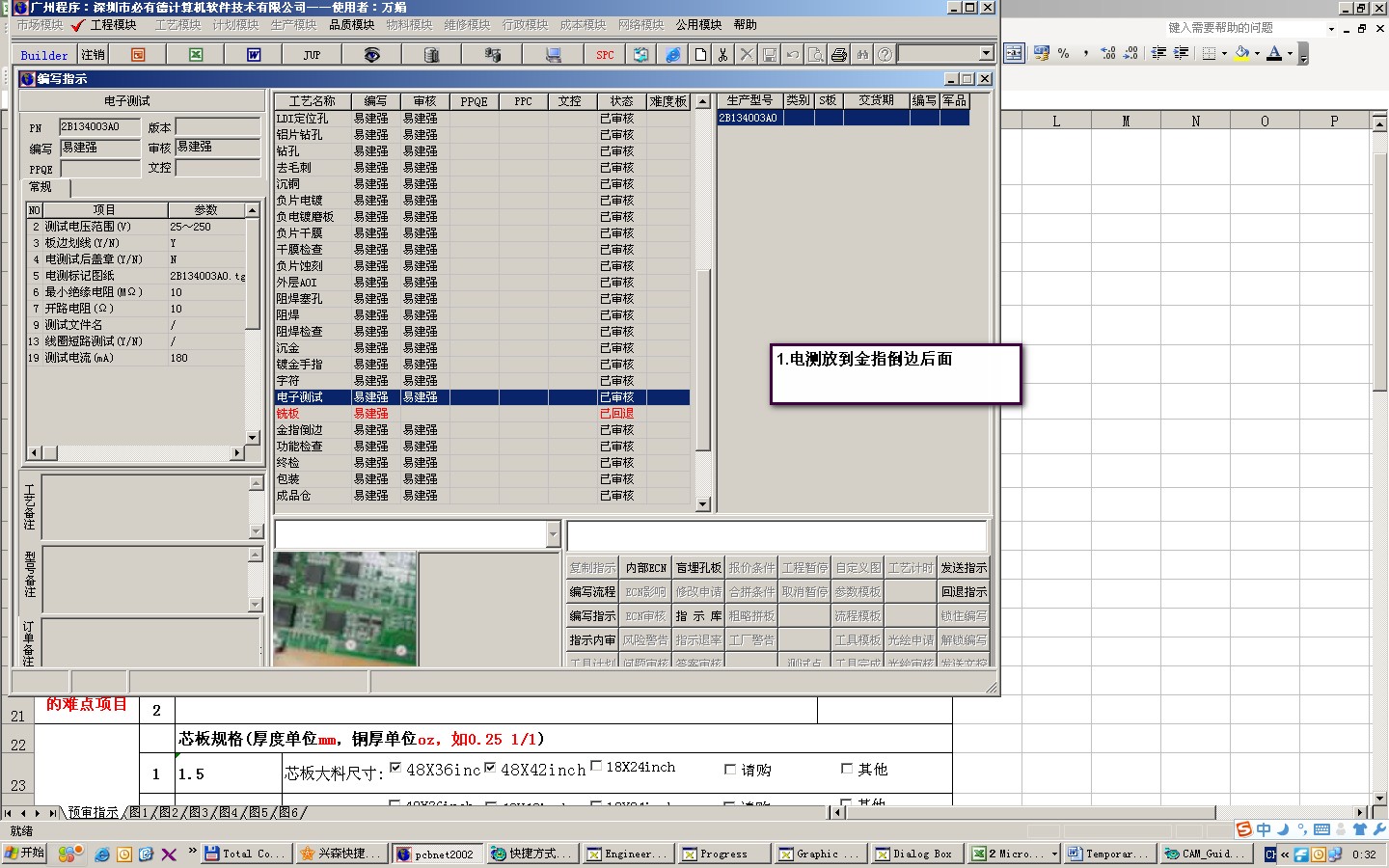Screen dimensions: 1389x868
Task: Click Excel font color A icon
Action: [1274, 54]
